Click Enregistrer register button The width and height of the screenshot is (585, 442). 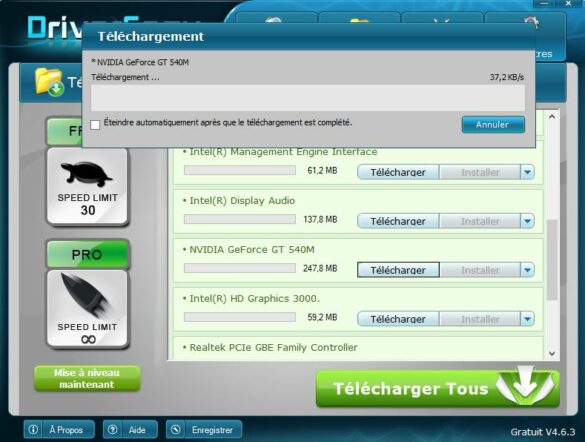click(204, 430)
